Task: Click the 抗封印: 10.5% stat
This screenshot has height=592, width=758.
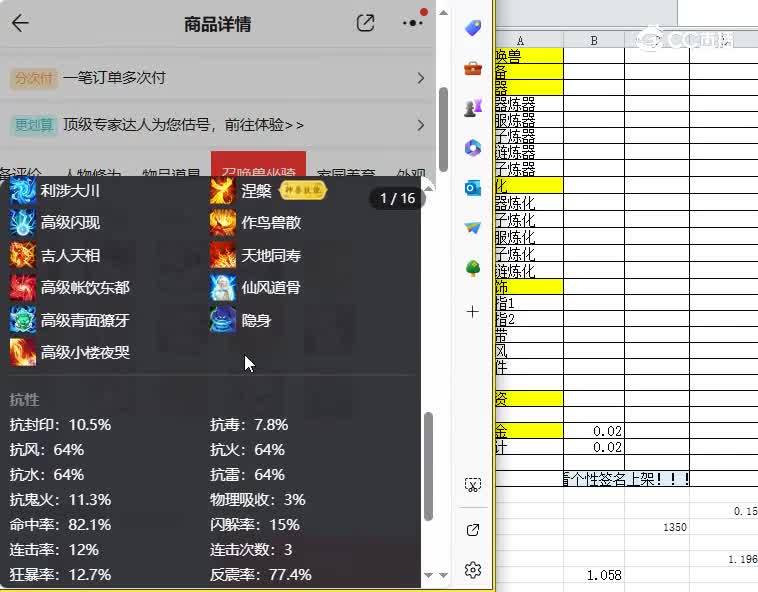Action: coord(60,425)
